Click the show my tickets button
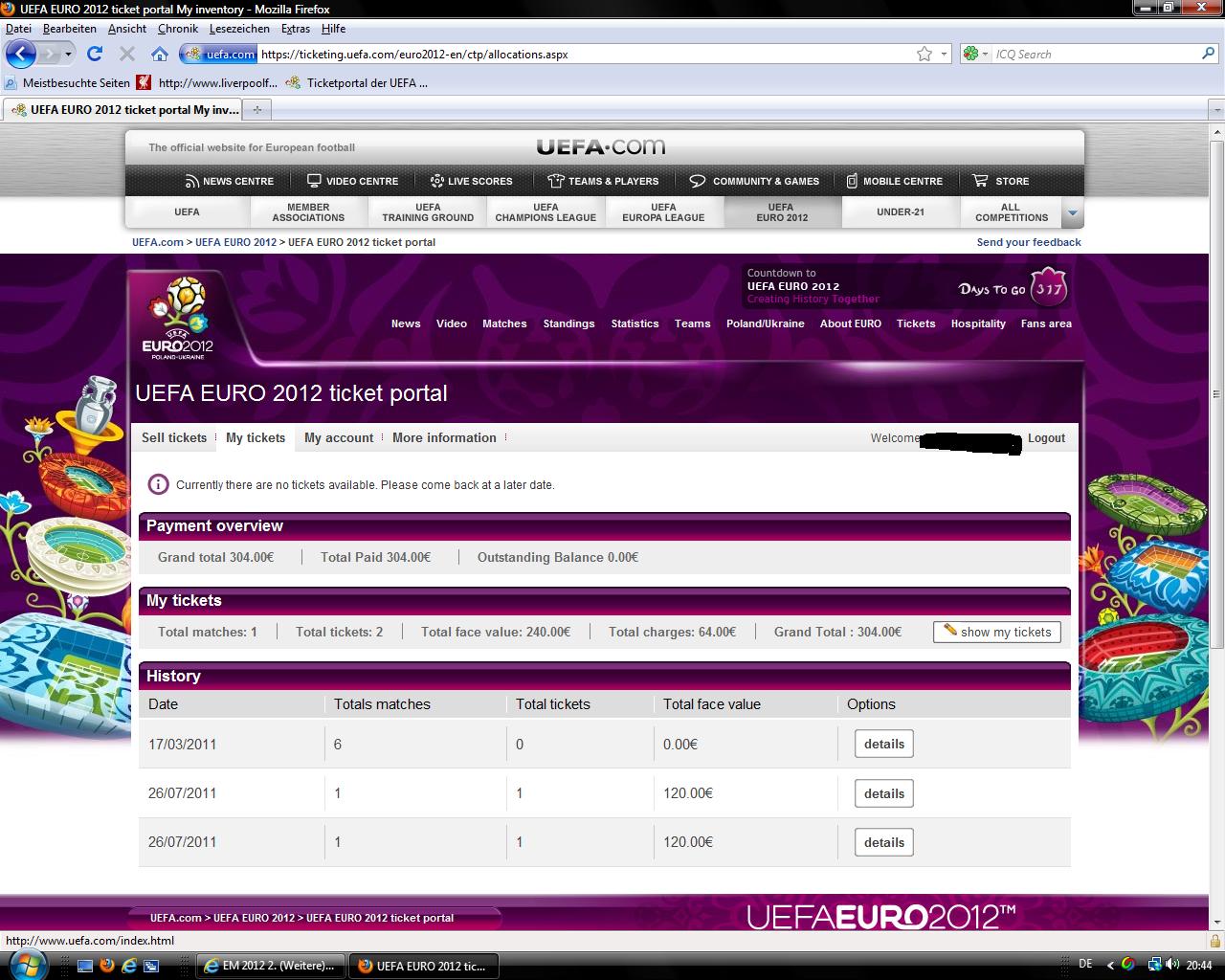 point(996,632)
